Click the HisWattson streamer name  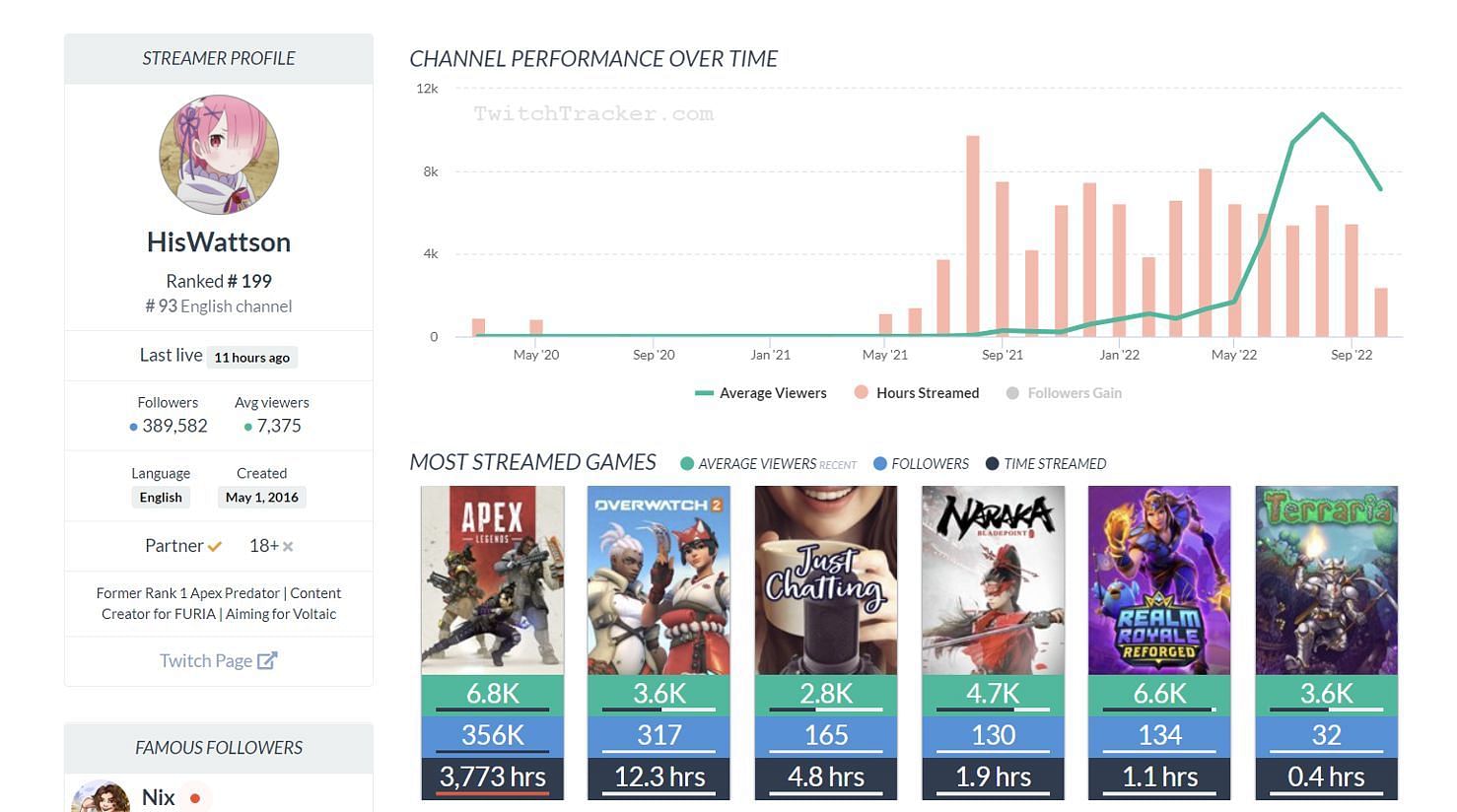(219, 241)
